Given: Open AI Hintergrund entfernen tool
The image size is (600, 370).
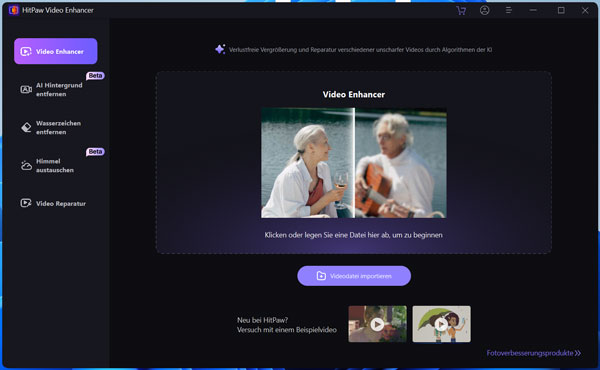Looking at the screenshot, I should (x=56, y=89).
